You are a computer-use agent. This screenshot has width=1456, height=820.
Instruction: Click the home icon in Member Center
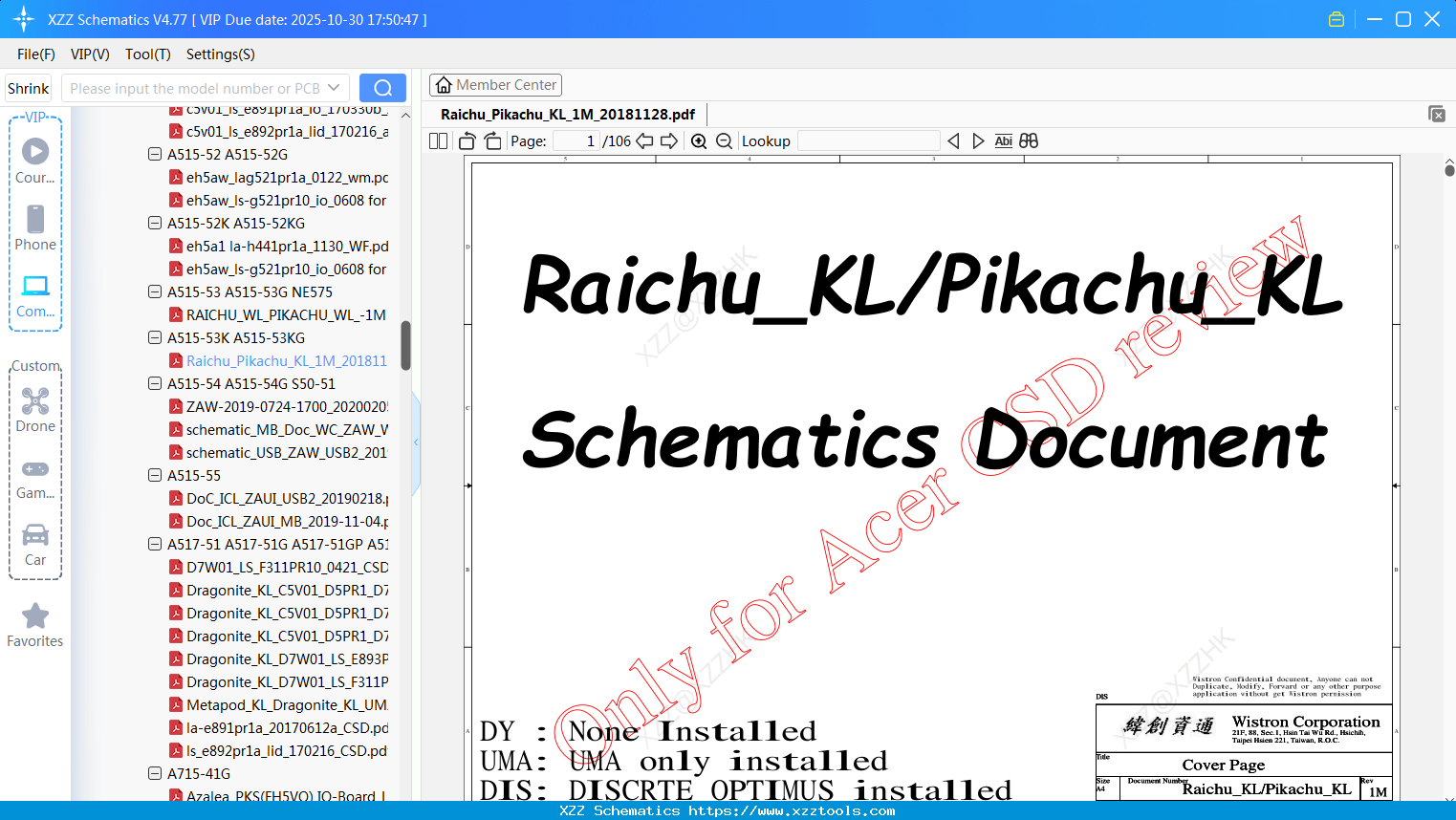coord(444,85)
